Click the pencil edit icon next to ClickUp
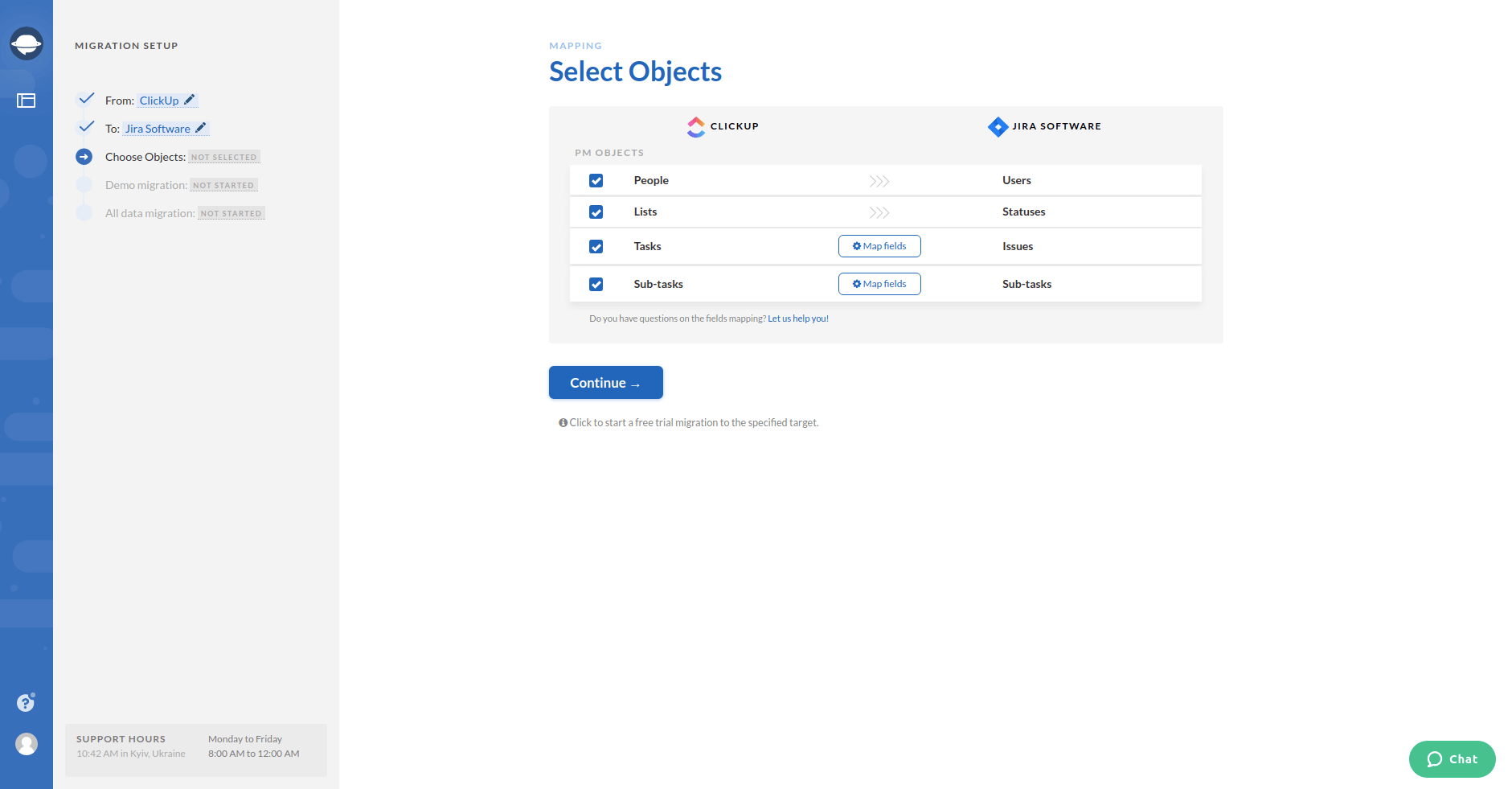1512x789 pixels. (x=190, y=99)
